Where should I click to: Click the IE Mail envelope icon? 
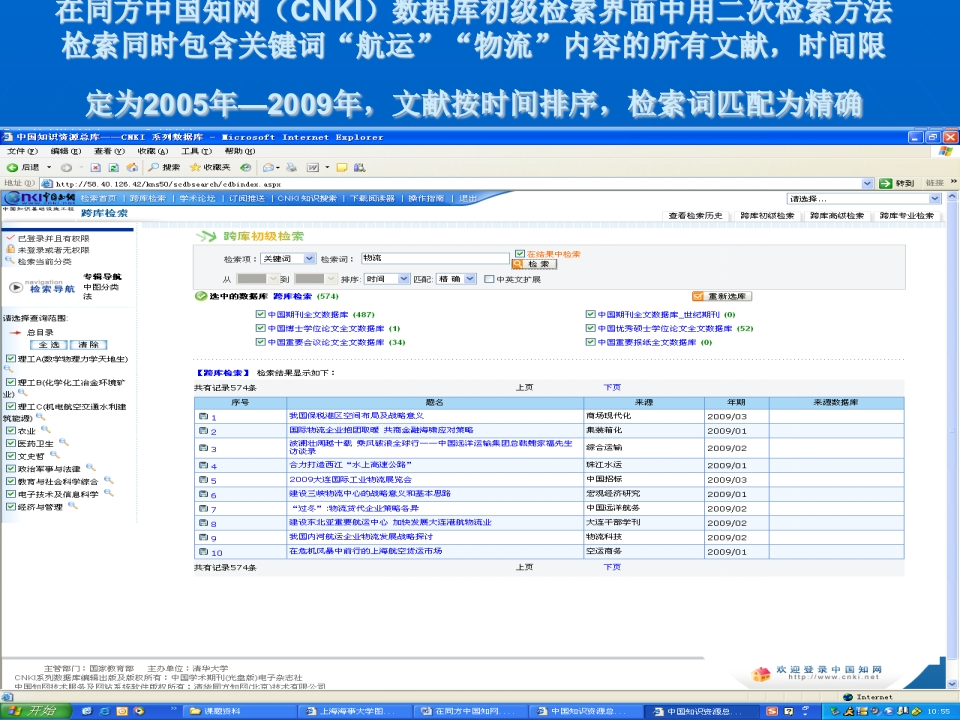268,167
